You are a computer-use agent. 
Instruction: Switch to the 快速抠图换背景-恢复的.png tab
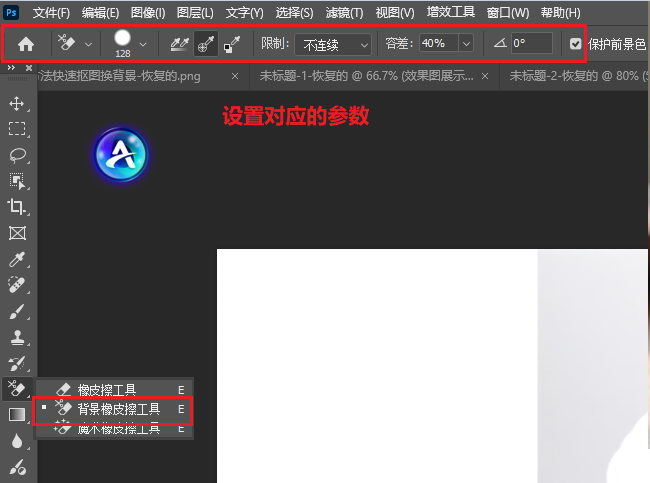[x=119, y=76]
